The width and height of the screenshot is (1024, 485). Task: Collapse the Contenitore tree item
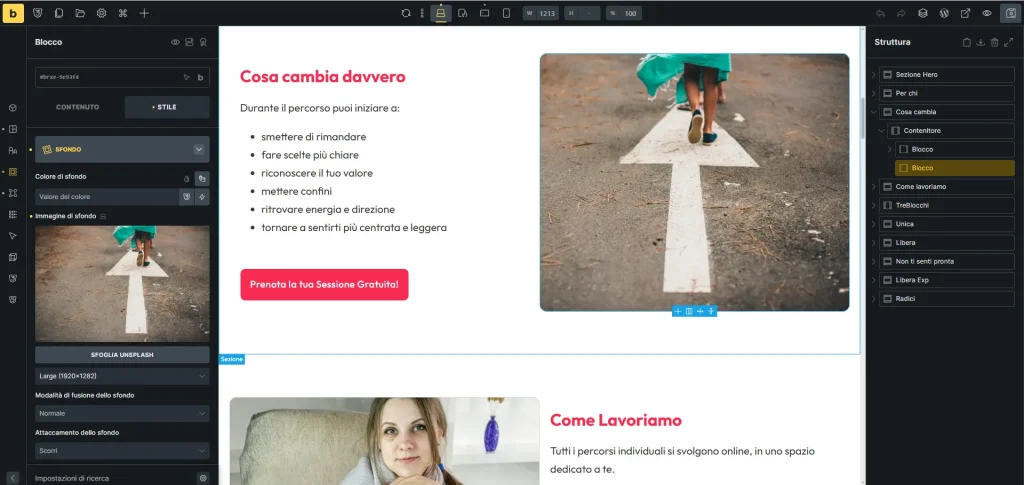pos(882,131)
